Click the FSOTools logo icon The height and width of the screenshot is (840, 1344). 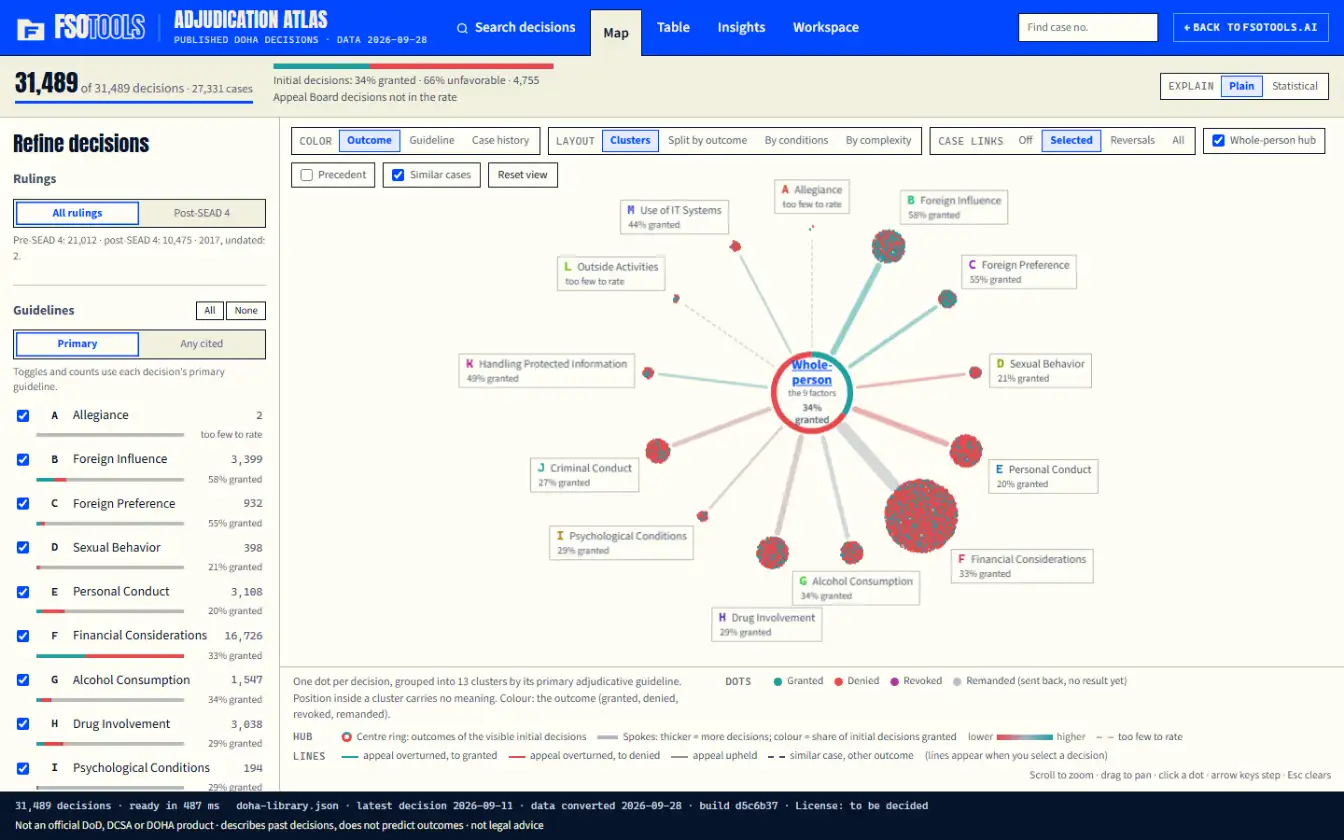coord(31,29)
